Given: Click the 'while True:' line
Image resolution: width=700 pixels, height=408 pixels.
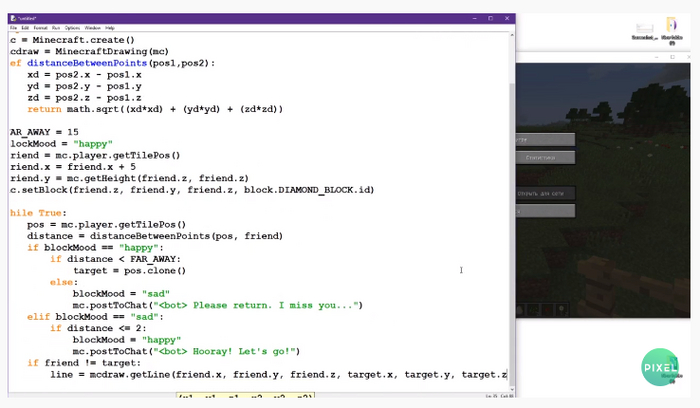Looking at the screenshot, I should 38,213.
